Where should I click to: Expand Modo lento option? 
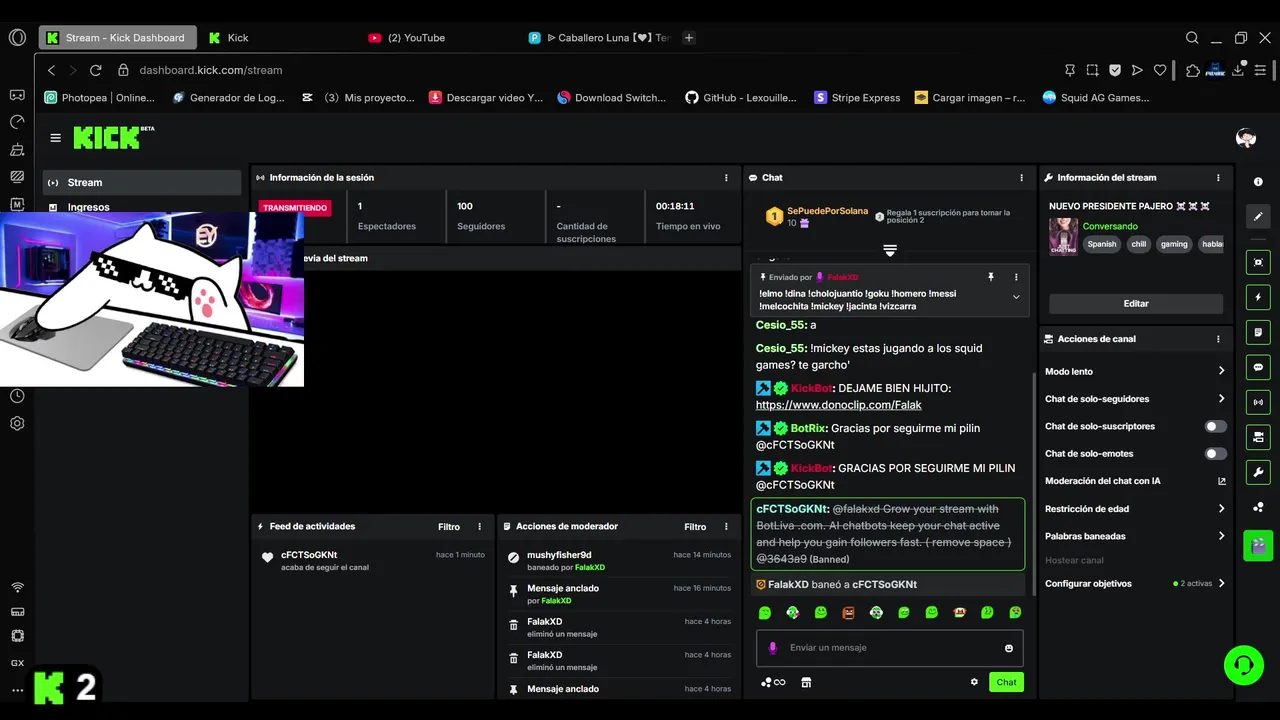(1135, 371)
